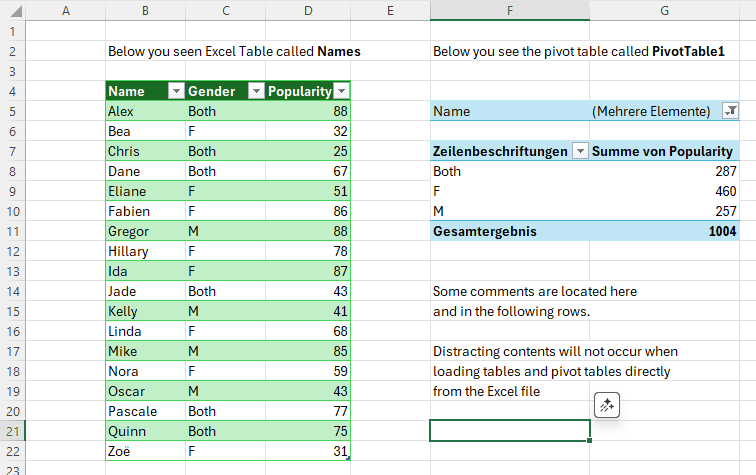Select column D via its header
Image resolution: width=756 pixels, height=475 pixels.
pos(307,10)
